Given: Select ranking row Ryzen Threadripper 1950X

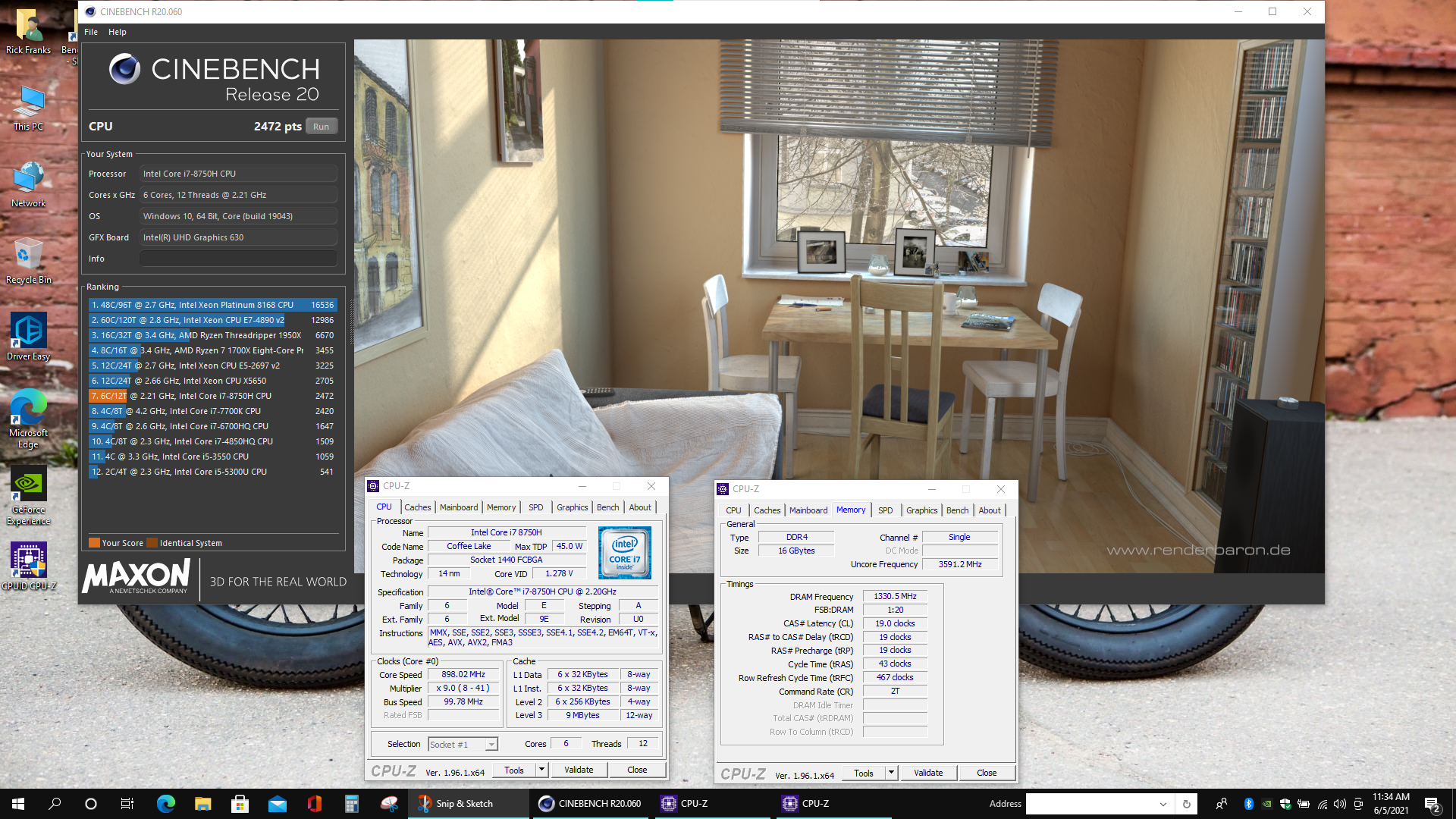Looking at the screenshot, I should click(212, 335).
